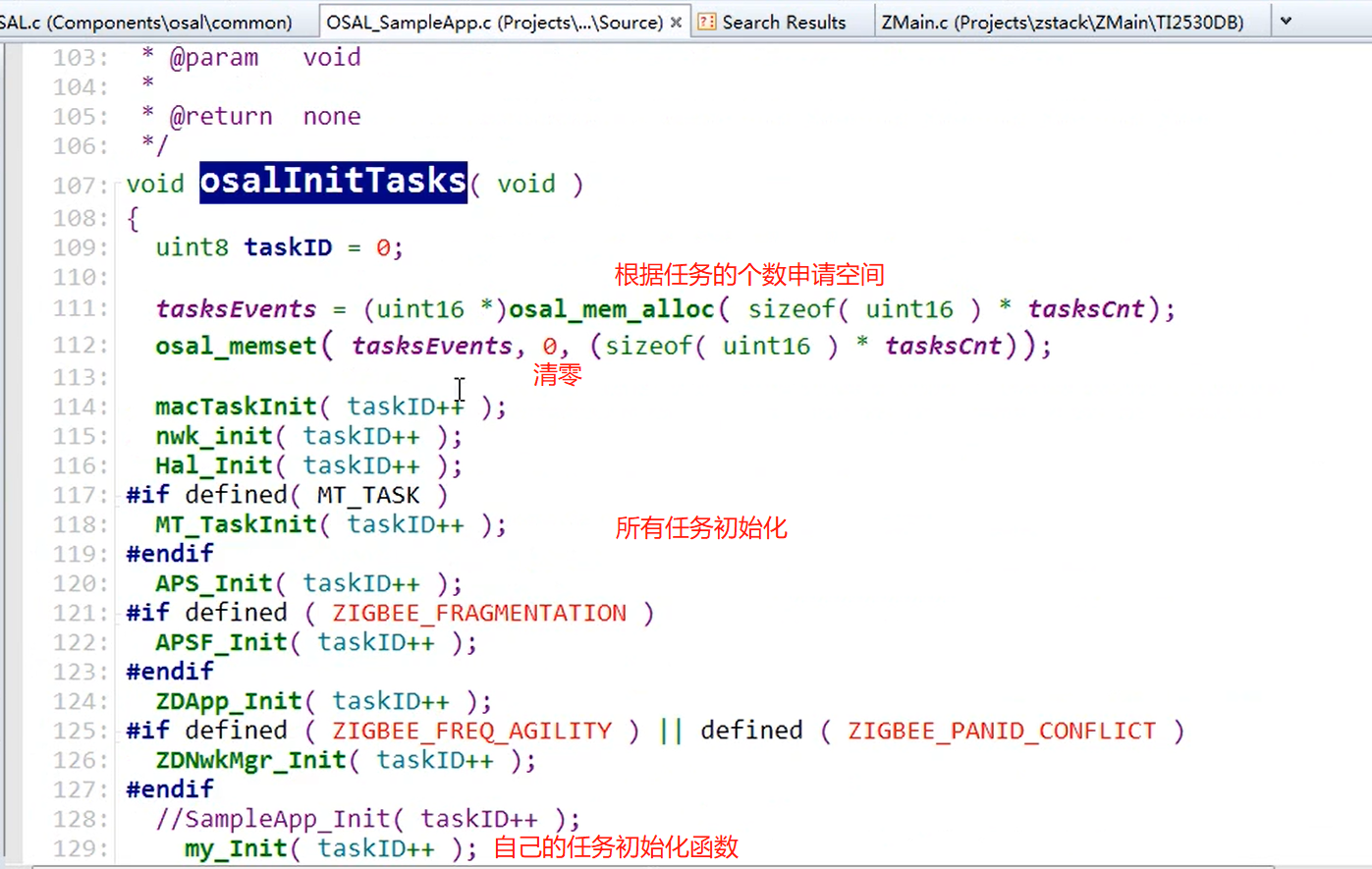Click ZDApp_Init on line 124
1372x869 pixels.
(x=228, y=701)
